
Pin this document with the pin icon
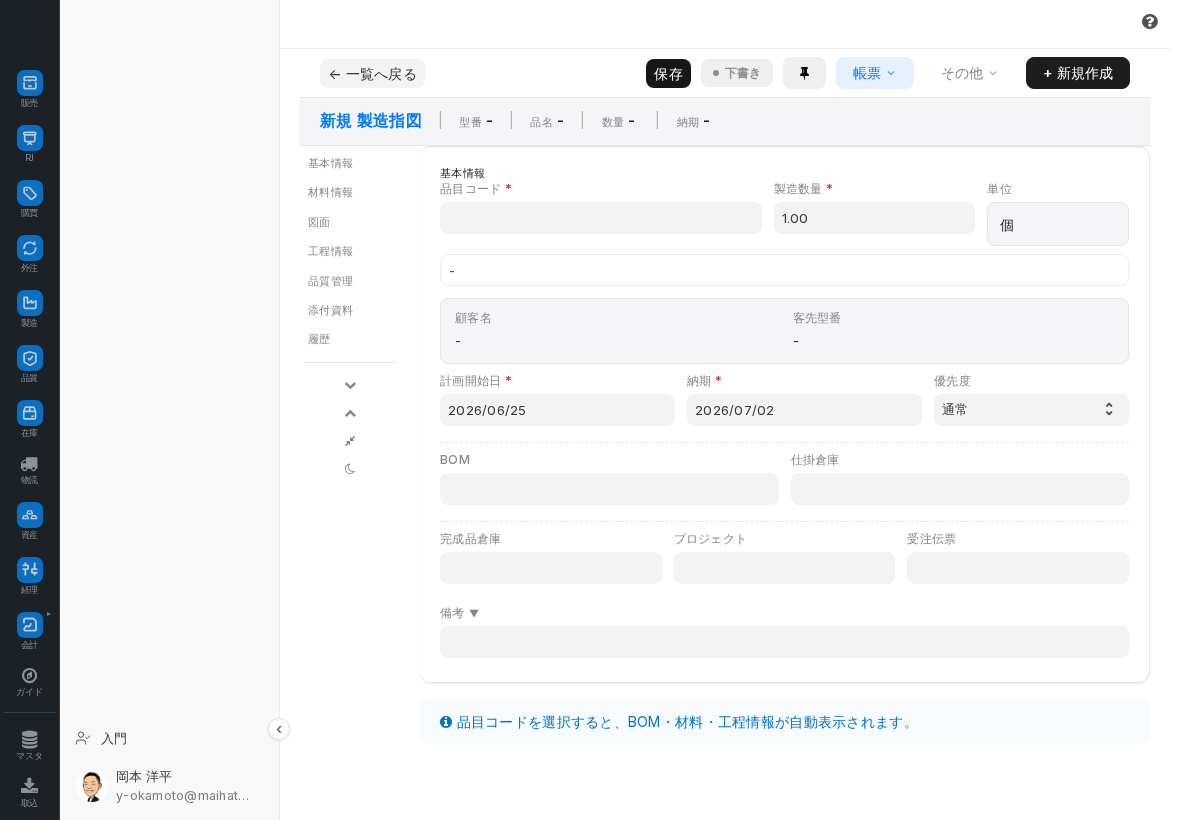[804, 73]
